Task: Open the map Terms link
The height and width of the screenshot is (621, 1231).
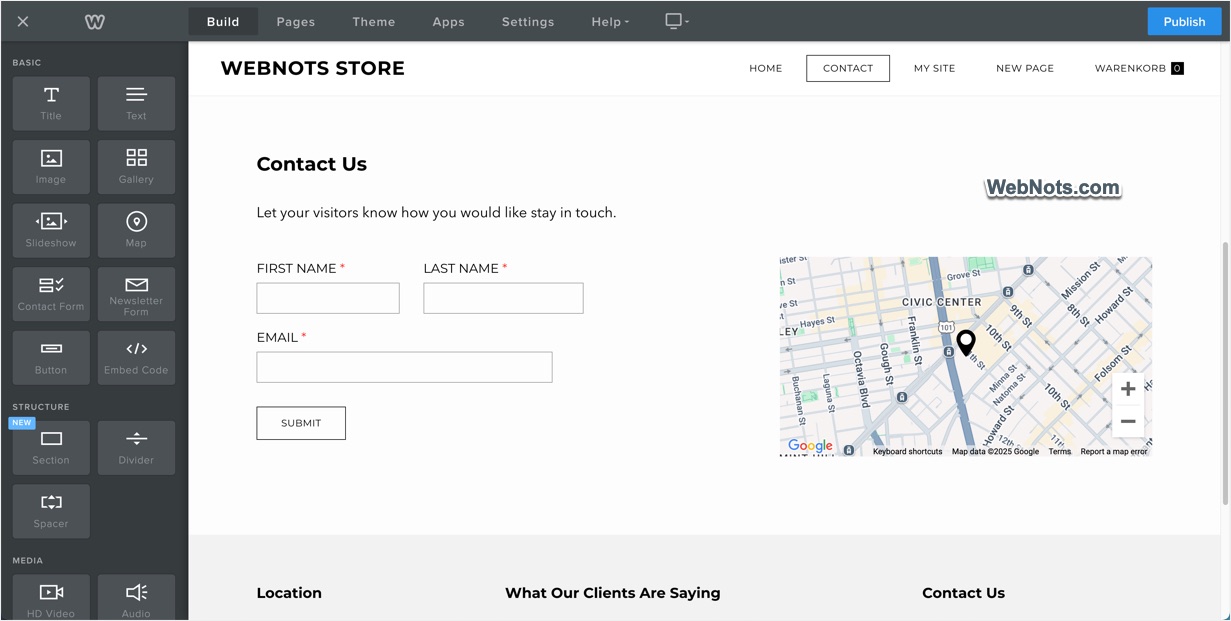Action: point(1059,452)
